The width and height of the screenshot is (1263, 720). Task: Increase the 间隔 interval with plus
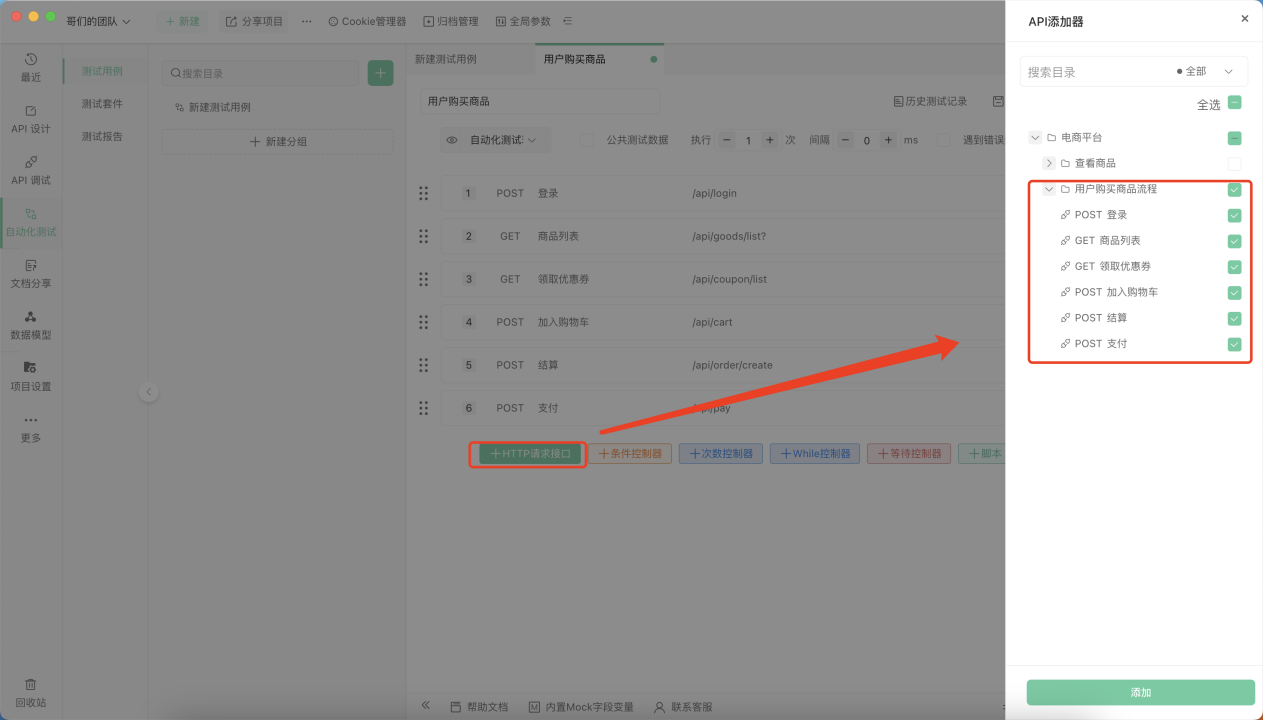point(889,141)
